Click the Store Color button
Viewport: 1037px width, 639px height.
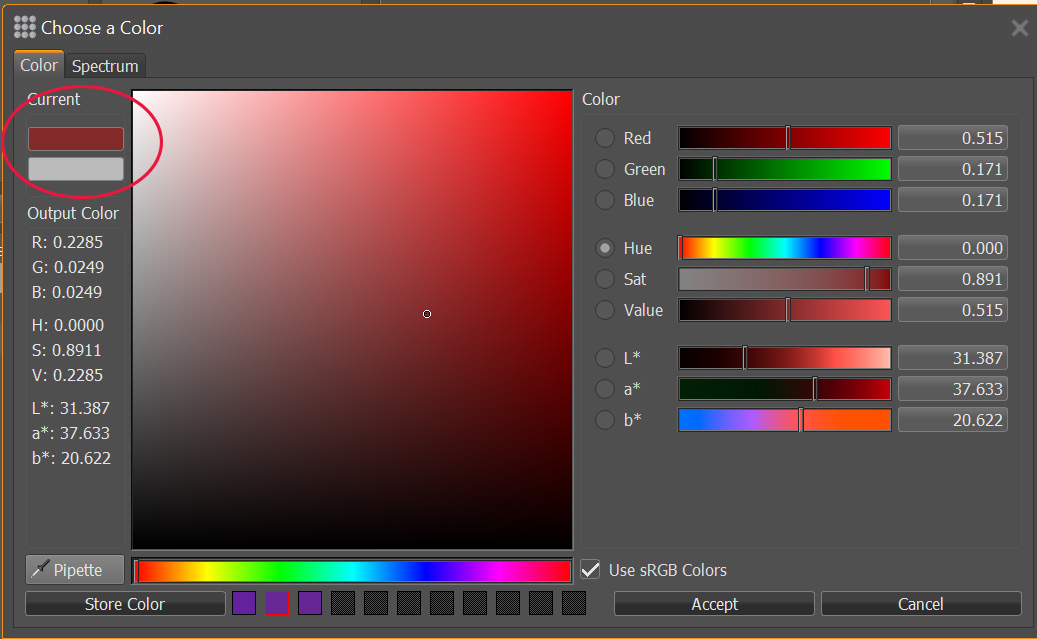[124, 603]
